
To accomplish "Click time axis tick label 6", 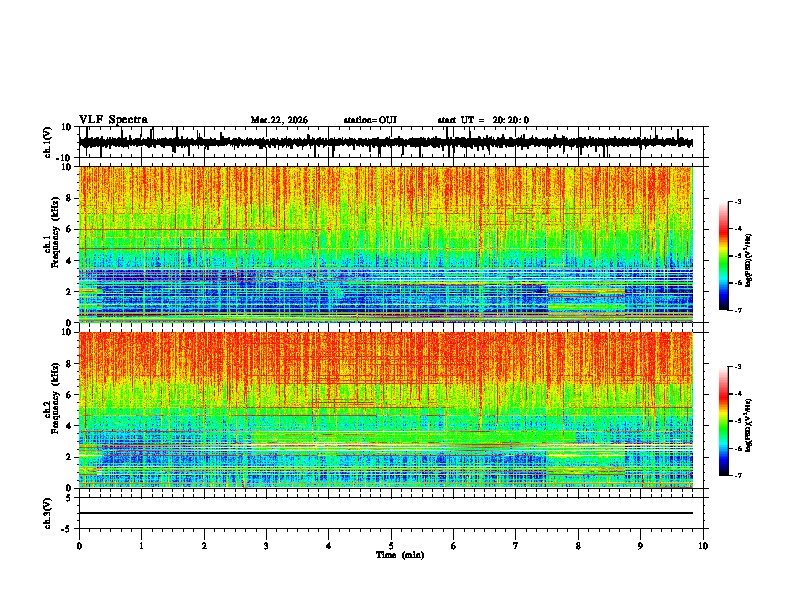I will coord(454,546).
